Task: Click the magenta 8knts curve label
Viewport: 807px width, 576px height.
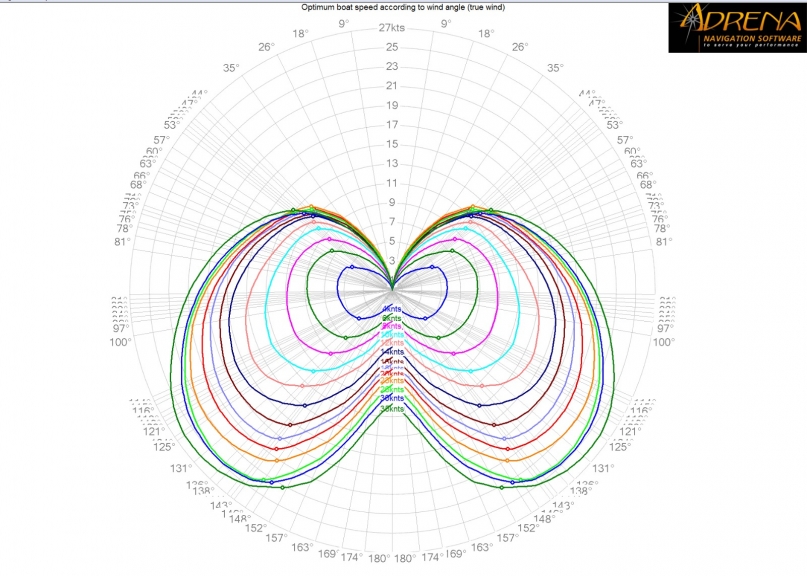Action: (x=392, y=326)
